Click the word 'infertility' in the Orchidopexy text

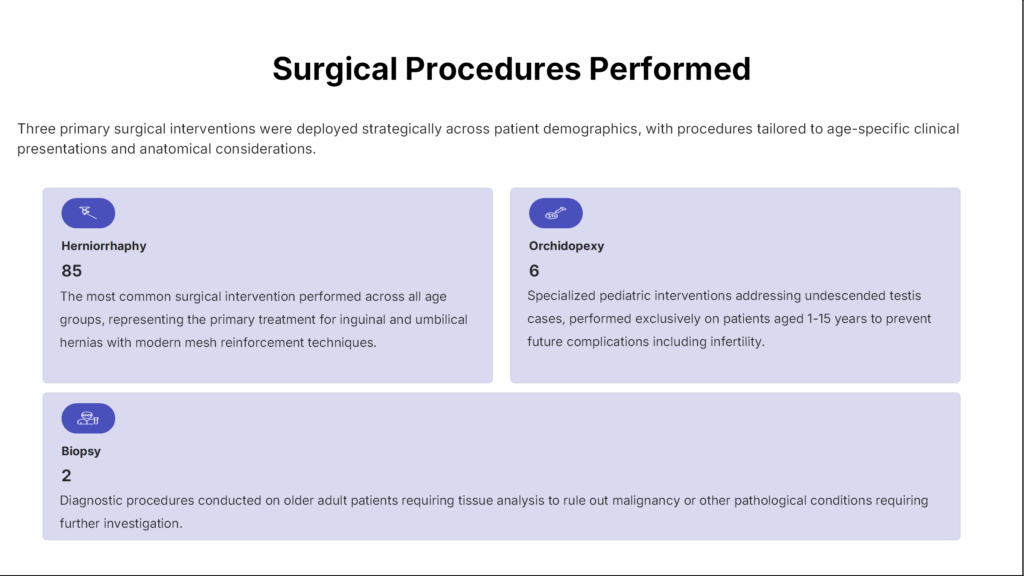click(x=731, y=342)
